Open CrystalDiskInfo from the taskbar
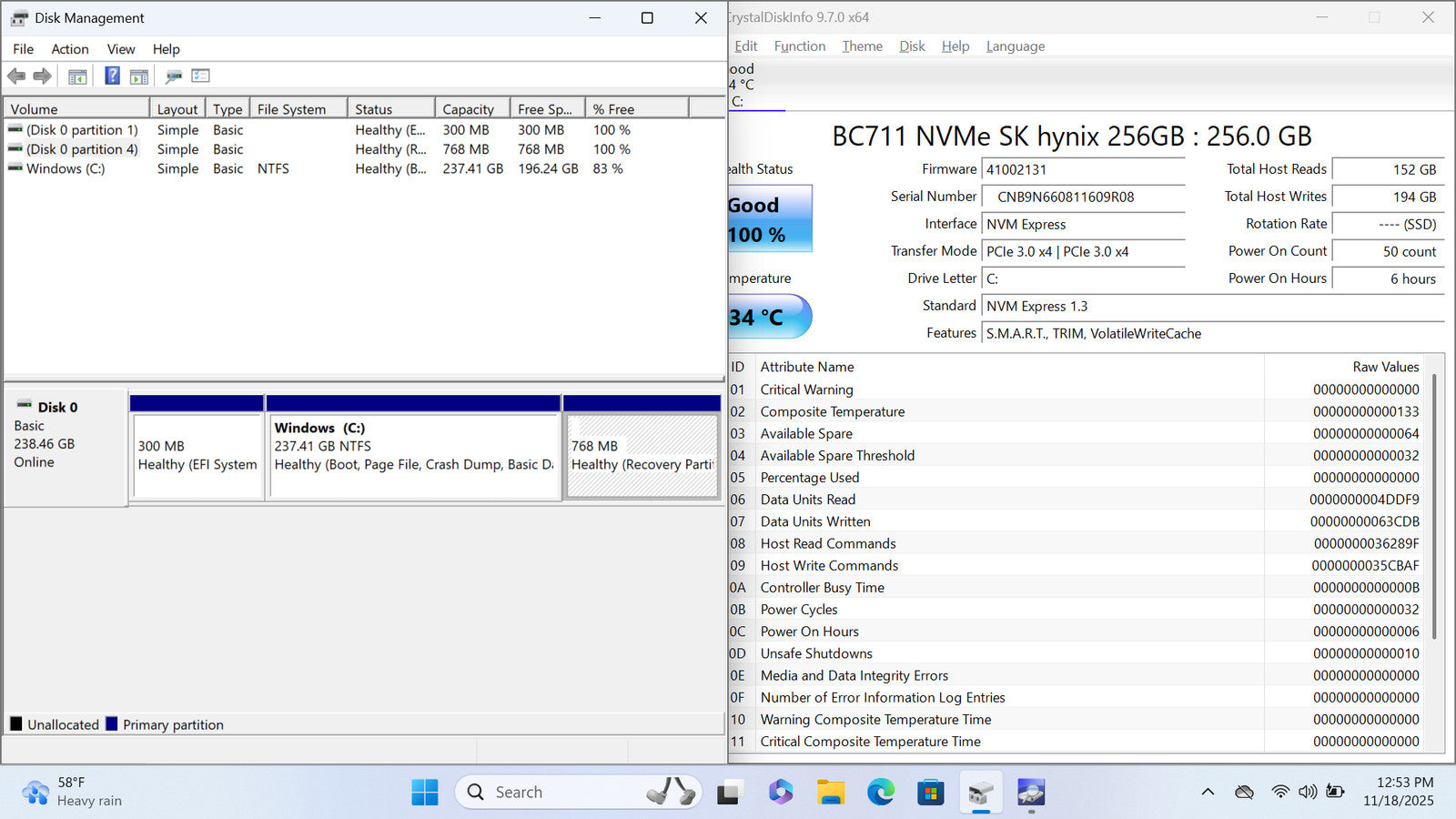This screenshot has height=819, width=1456. (x=1030, y=793)
